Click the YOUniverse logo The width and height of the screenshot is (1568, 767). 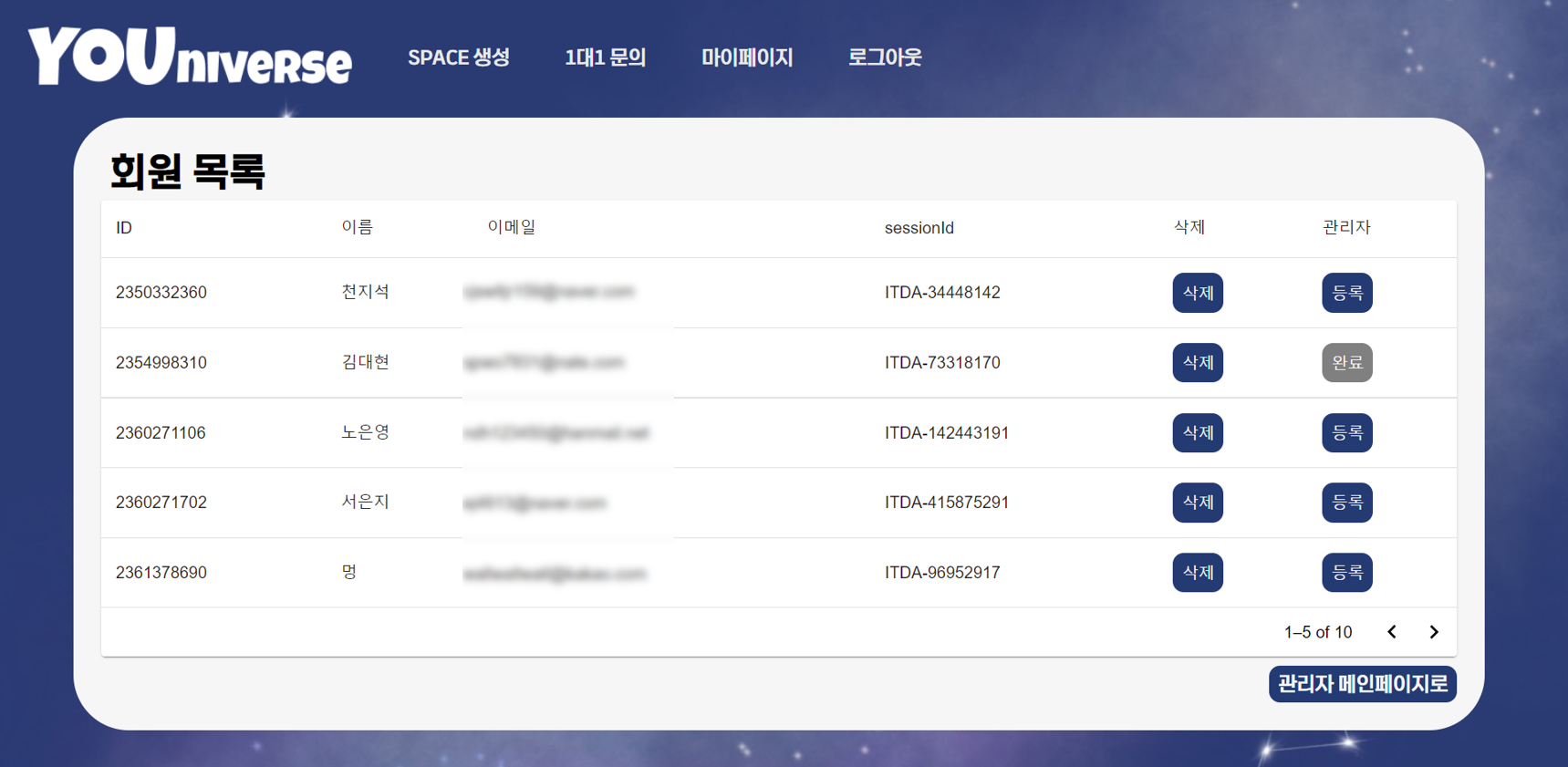point(190,57)
